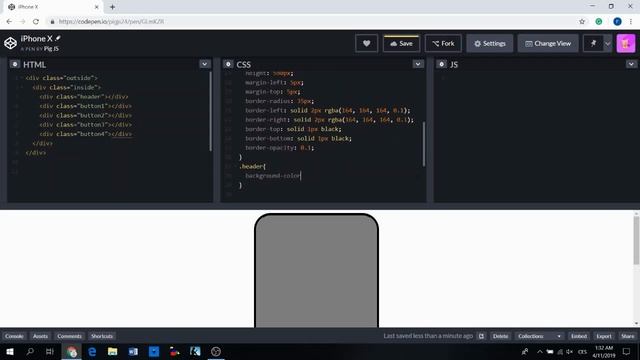Click the site lock icon in the address bar
This screenshot has width=640, height=360.
pyautogui.click(x=52, y=22)
